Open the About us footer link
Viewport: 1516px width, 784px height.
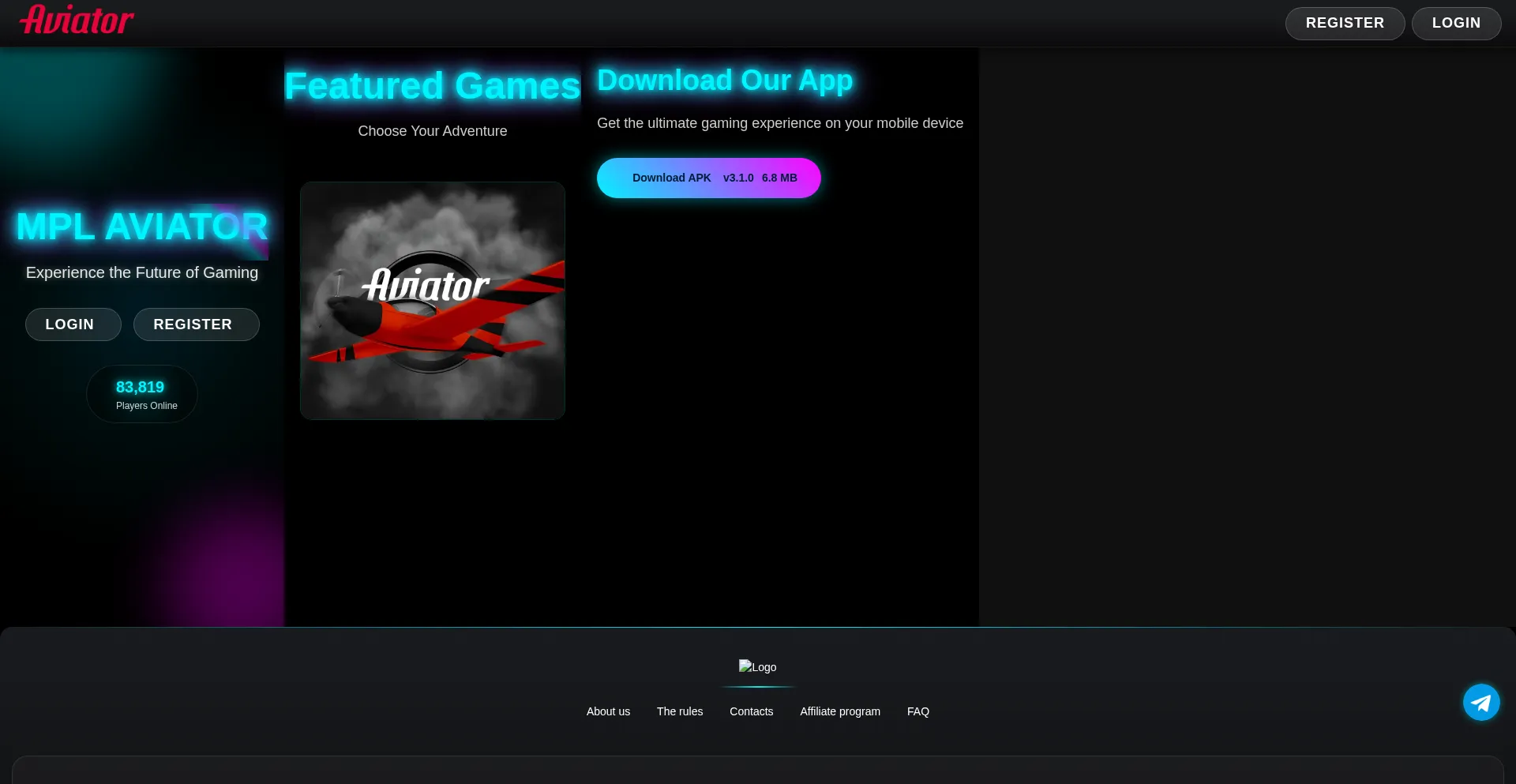pos(608,711)
